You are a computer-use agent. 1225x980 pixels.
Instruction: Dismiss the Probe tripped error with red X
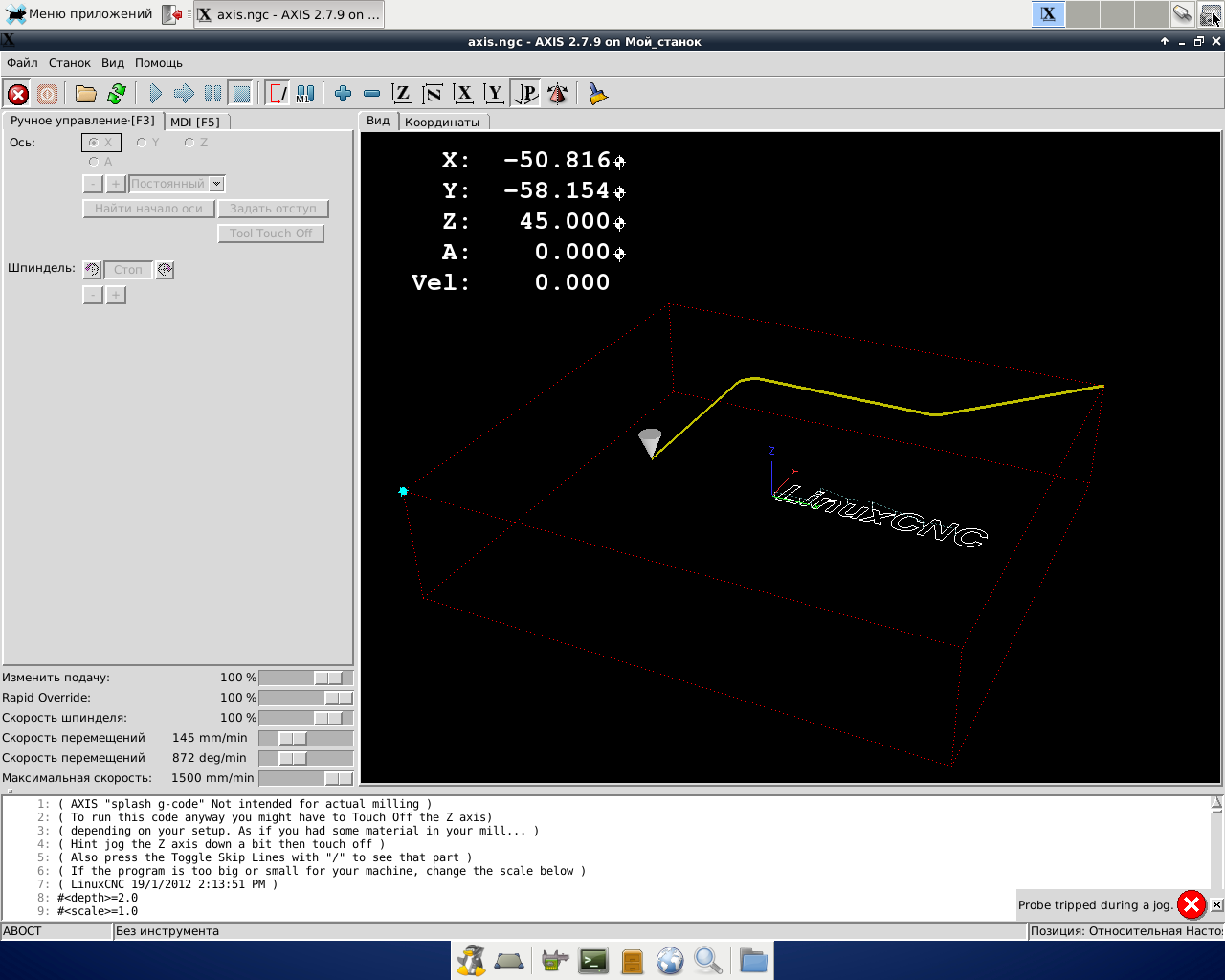[x=1192, y=904]
